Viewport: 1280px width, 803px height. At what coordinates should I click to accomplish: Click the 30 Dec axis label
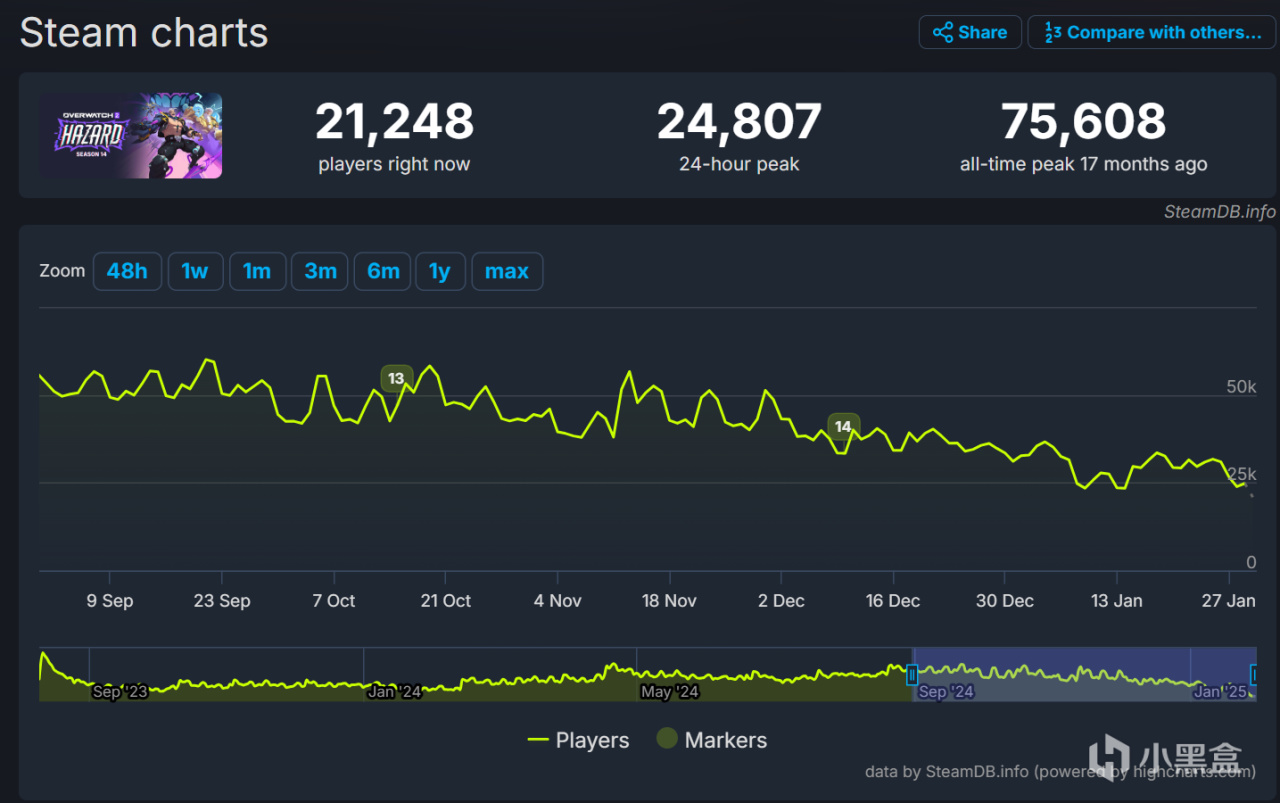click(1005, 601)
